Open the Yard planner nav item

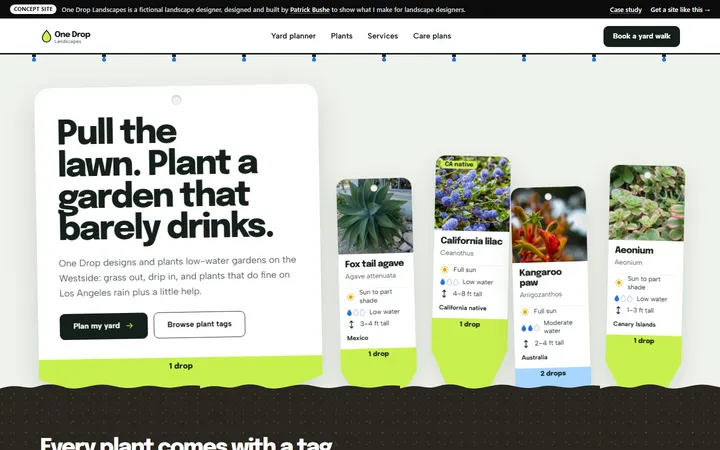[293, 36]
